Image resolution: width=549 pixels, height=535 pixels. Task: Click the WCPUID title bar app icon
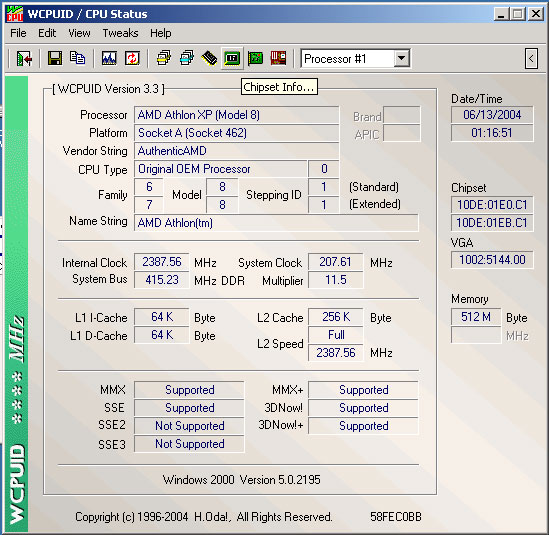15,14
